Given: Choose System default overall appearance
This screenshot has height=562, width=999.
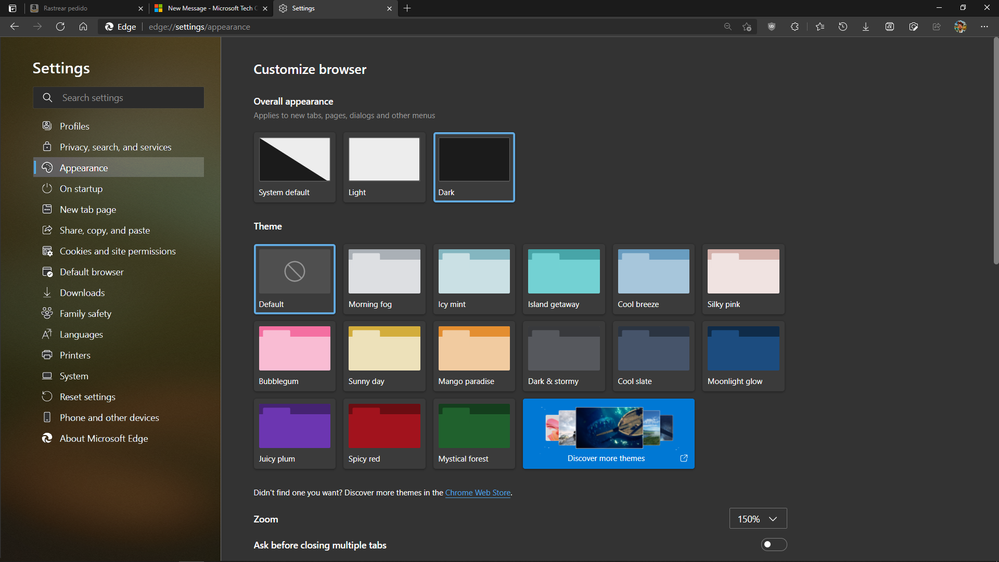Looking at the screenshot, I should click(x=294, y=167).
